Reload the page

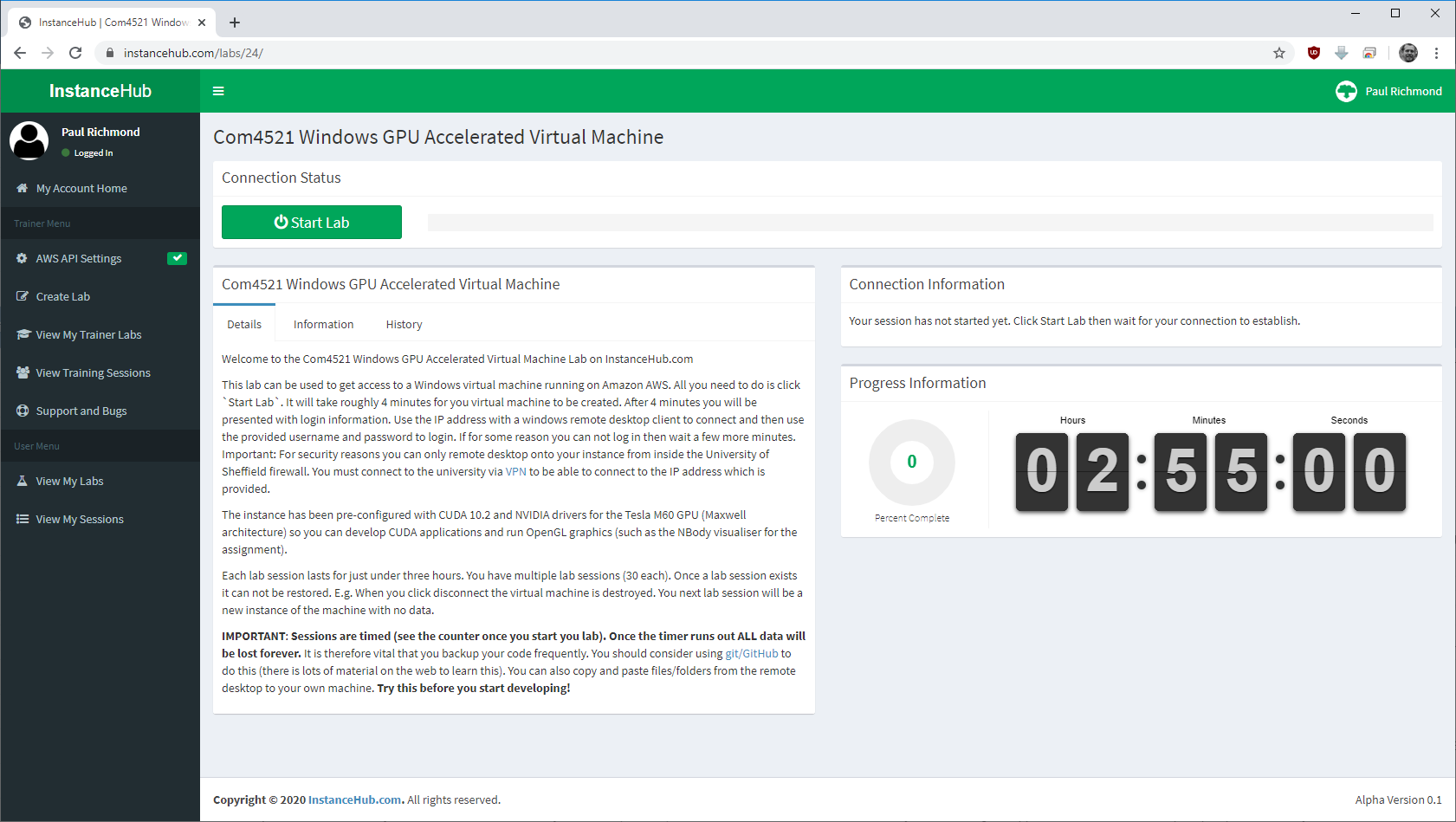pyautogui.click(x=75, y=53)
